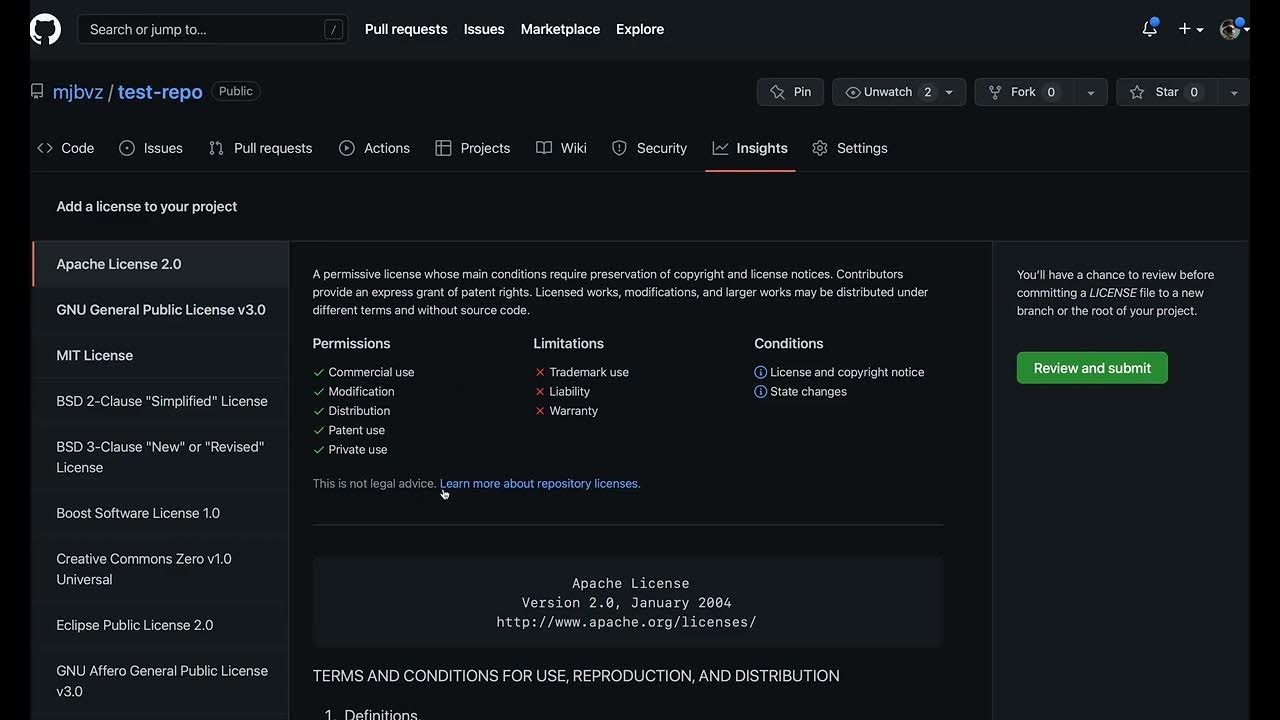Click the fork icon on Fork button

(x=995, y=92)
